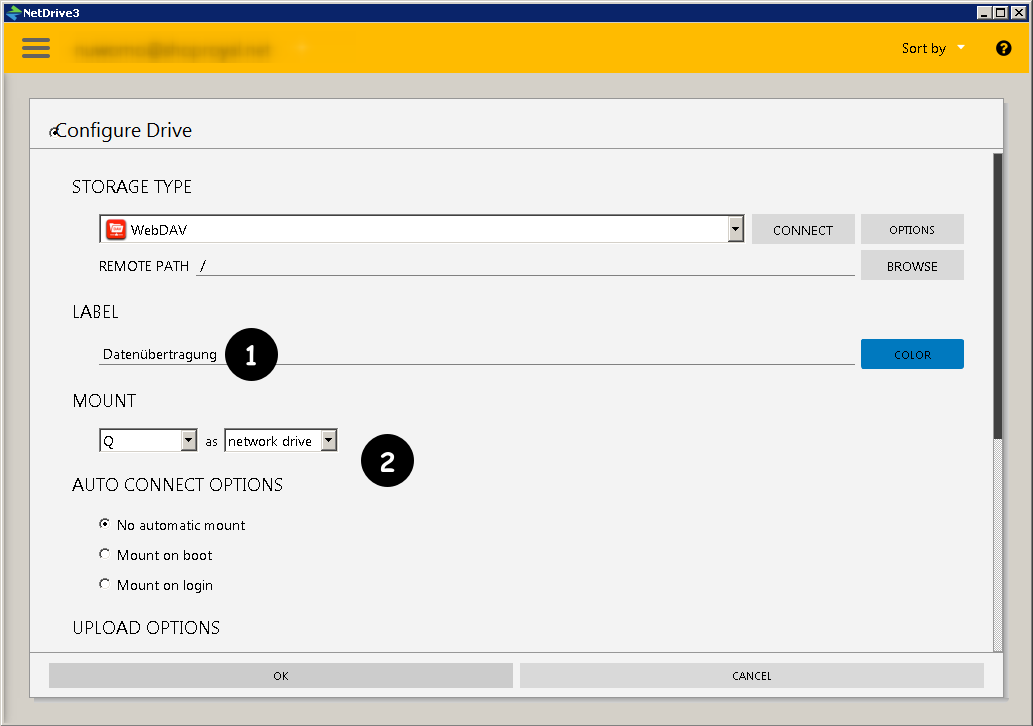This screenshot has width=1033, height=726.
Task: Click the NetDrive3 title bar logo
Action: 13,13
